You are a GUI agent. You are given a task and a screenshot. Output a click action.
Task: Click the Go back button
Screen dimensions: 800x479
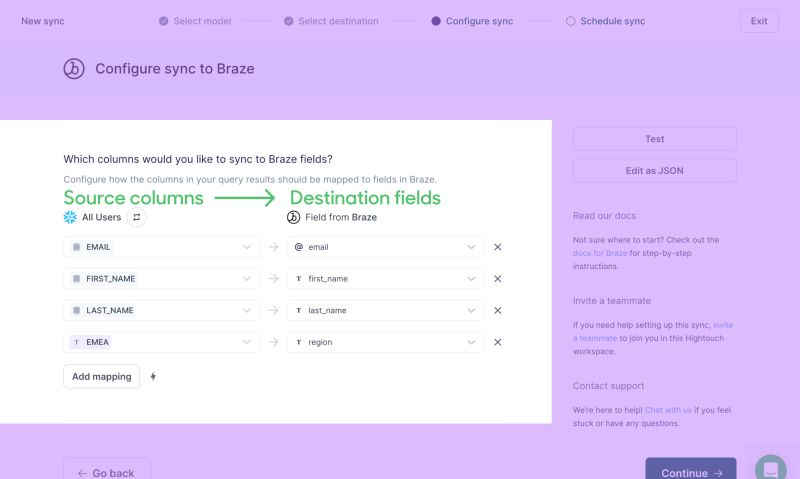[x=107, y=470]
